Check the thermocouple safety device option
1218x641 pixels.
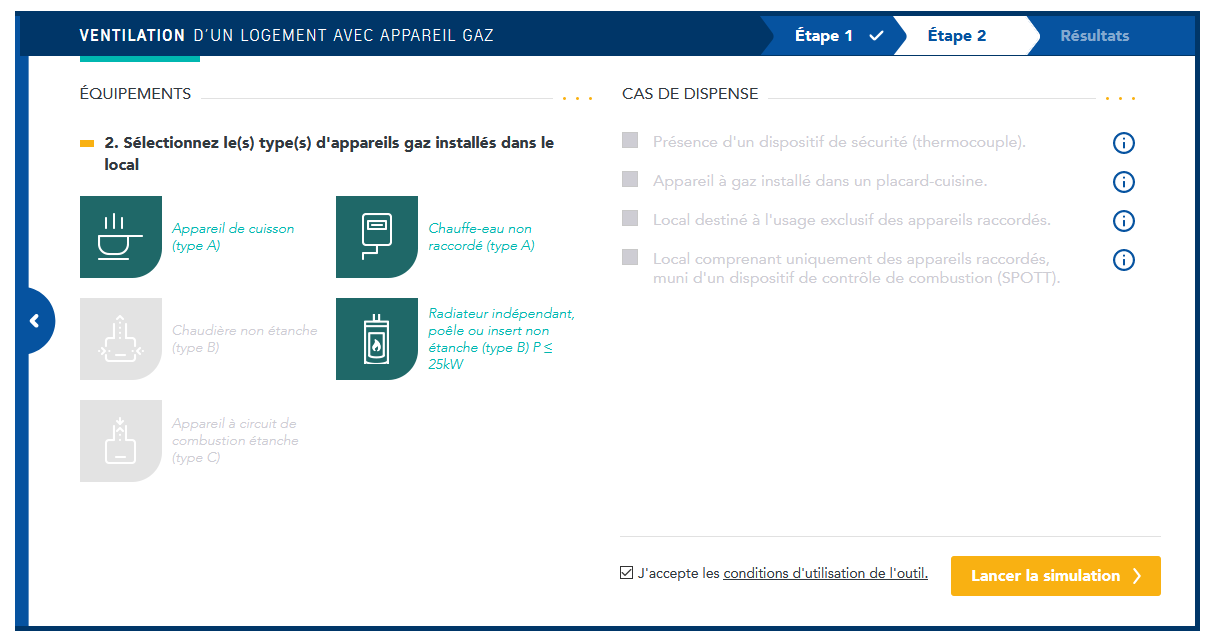point(630,141)
